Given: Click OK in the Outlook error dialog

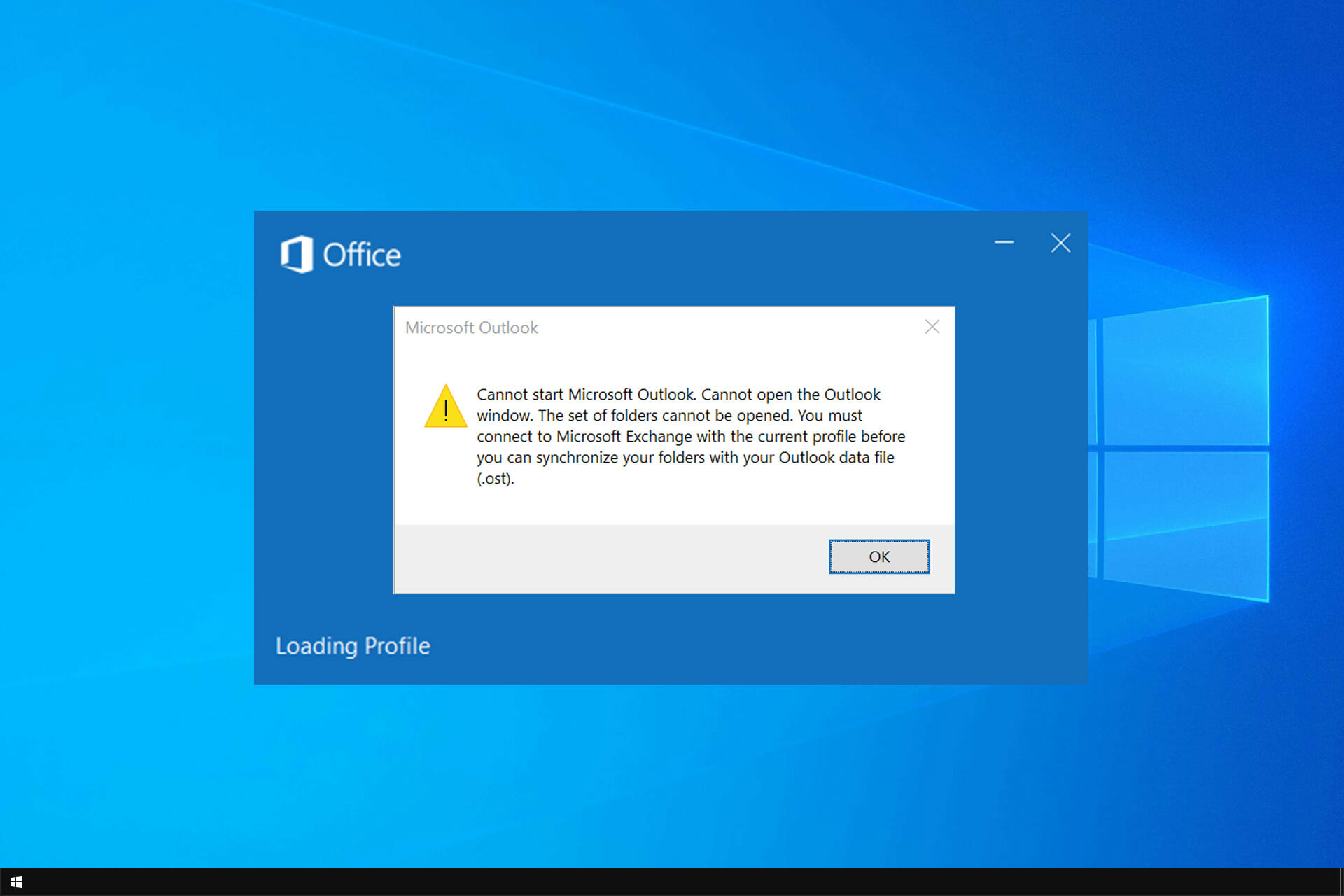Looking at the screenshot, I should pyautogui.click(x=879, y=556).
